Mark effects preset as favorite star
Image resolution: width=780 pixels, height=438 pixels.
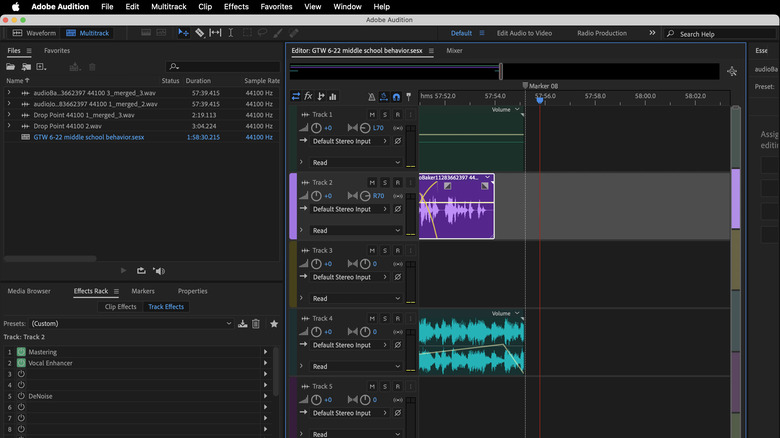tap(273, 324)
